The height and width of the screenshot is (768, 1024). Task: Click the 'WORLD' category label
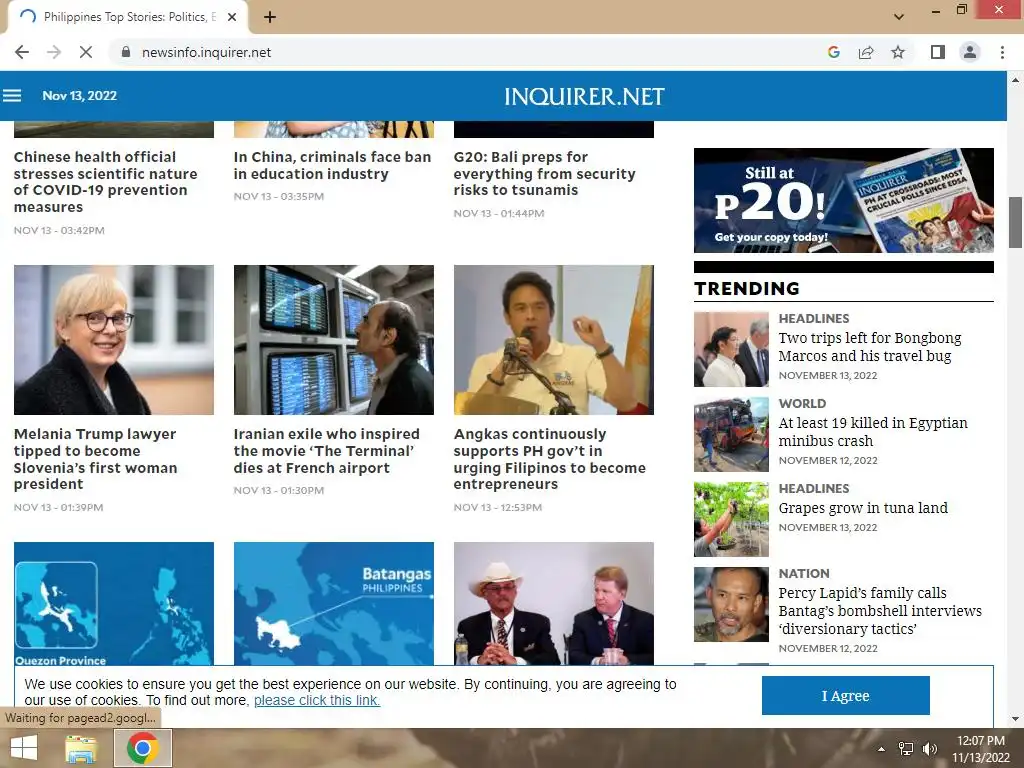pyautogui.click(x=802, y=404)
